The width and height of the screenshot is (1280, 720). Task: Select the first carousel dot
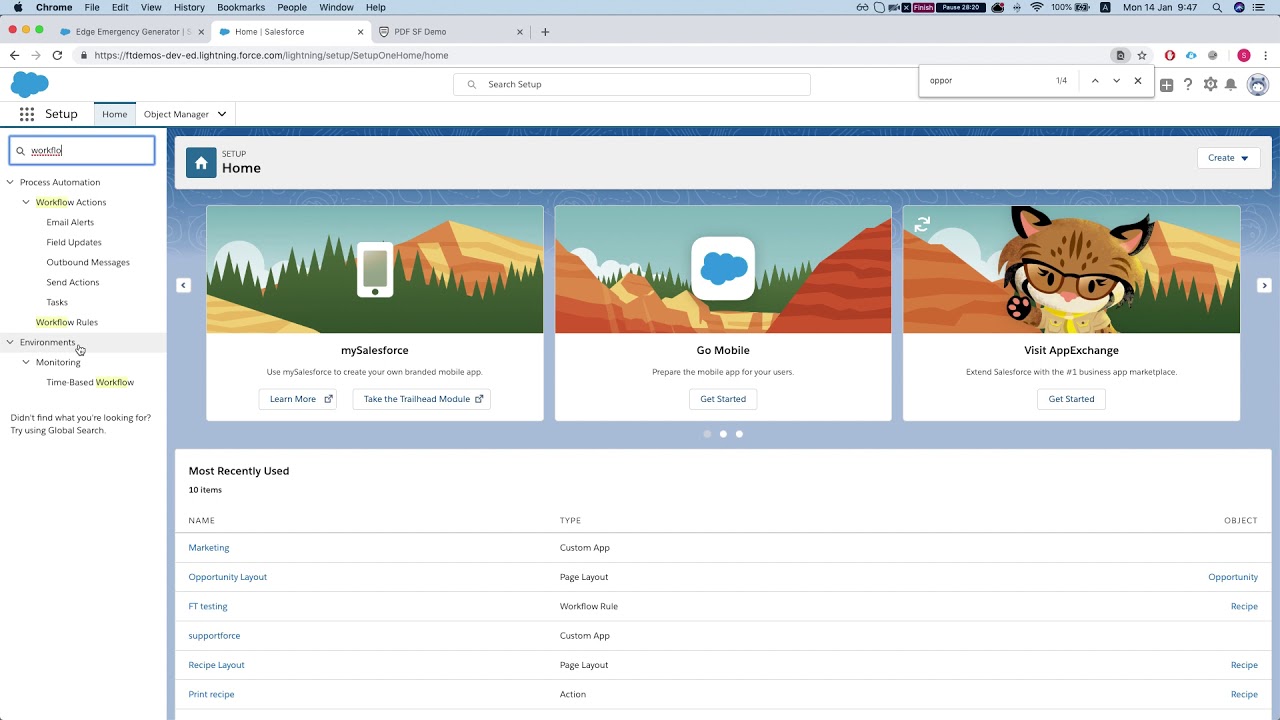point(707,434)
